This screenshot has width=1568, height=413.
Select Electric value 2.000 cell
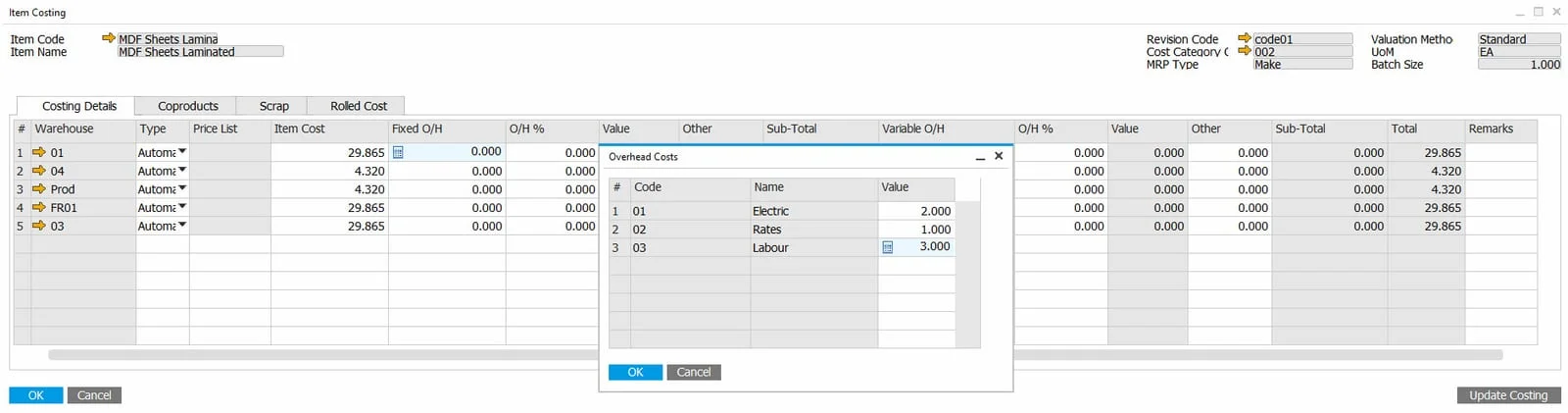[916, 211]
